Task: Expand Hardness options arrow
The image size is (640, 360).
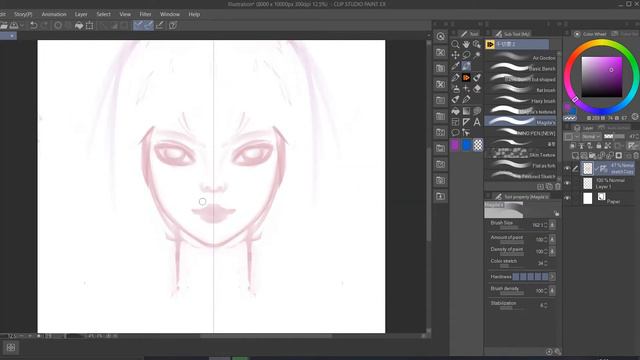Action: coord(552,277)
